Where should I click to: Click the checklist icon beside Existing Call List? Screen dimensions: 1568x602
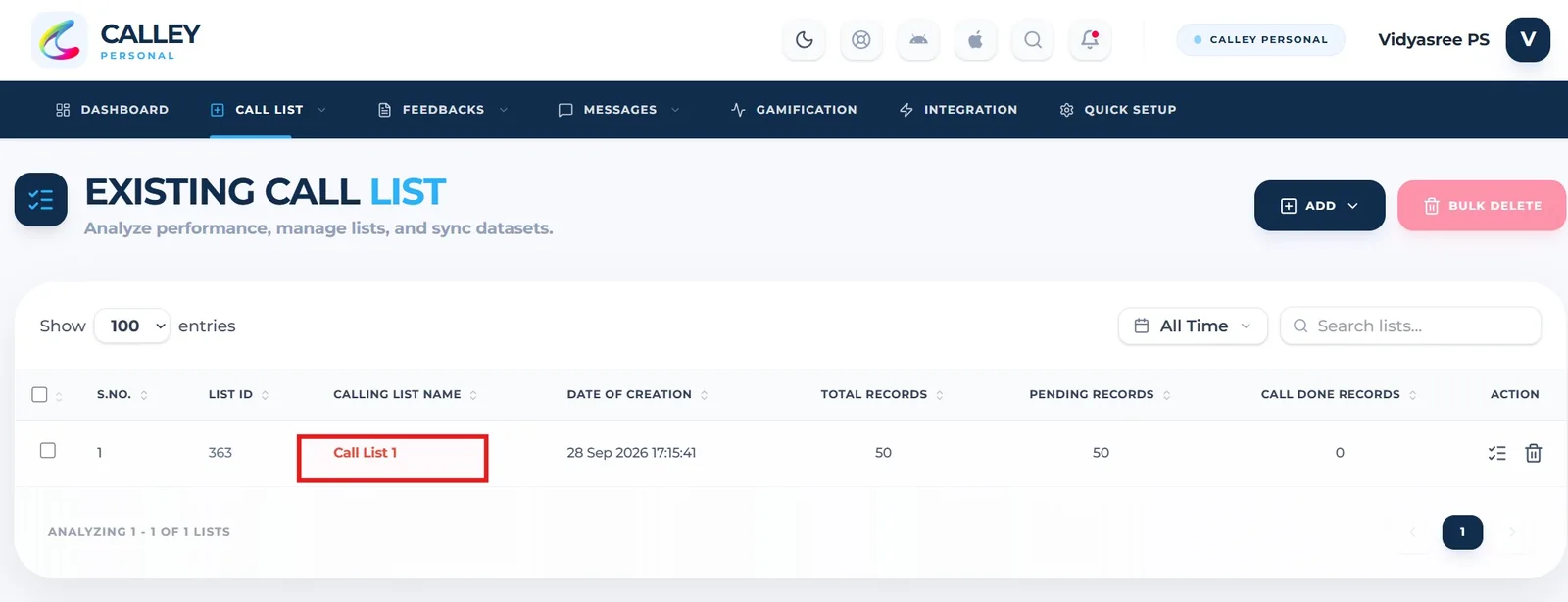pyautogui.click(x=41, y=200)
